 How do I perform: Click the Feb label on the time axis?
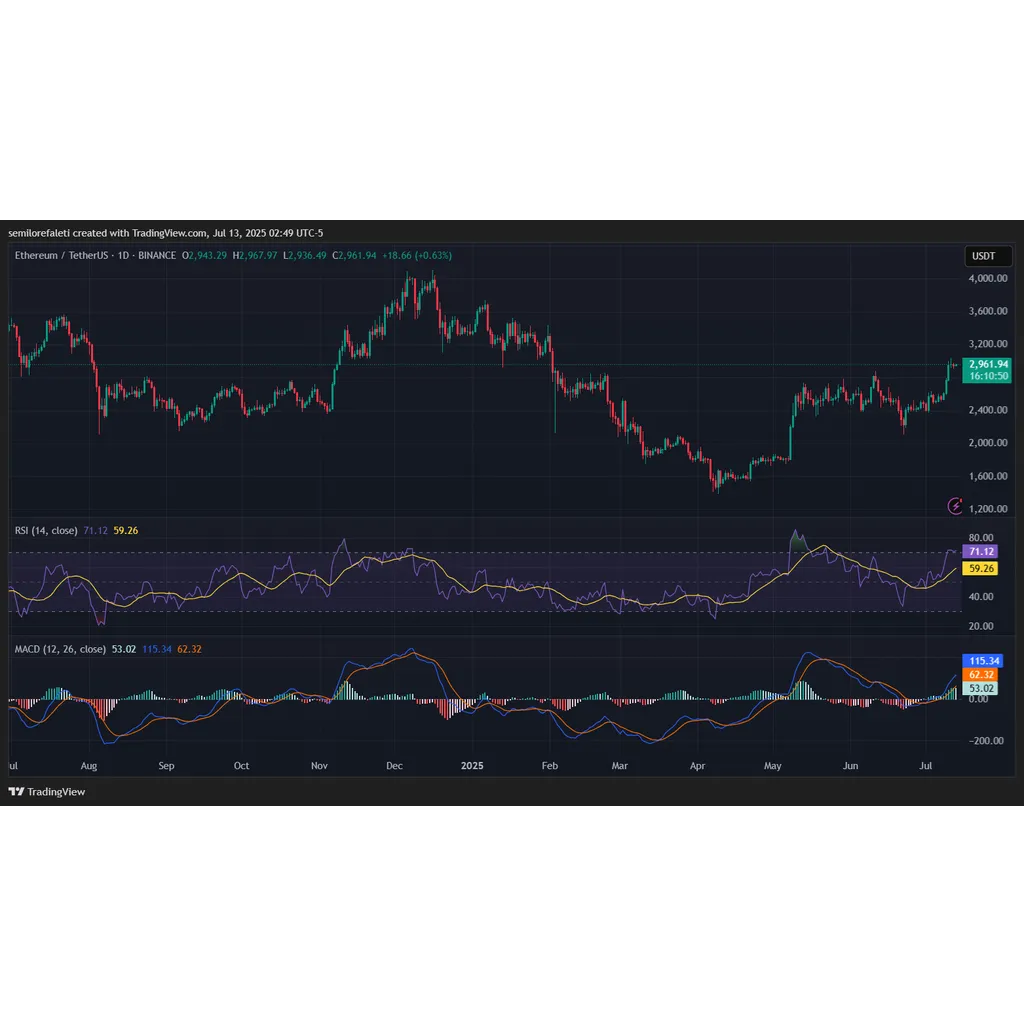550,765
